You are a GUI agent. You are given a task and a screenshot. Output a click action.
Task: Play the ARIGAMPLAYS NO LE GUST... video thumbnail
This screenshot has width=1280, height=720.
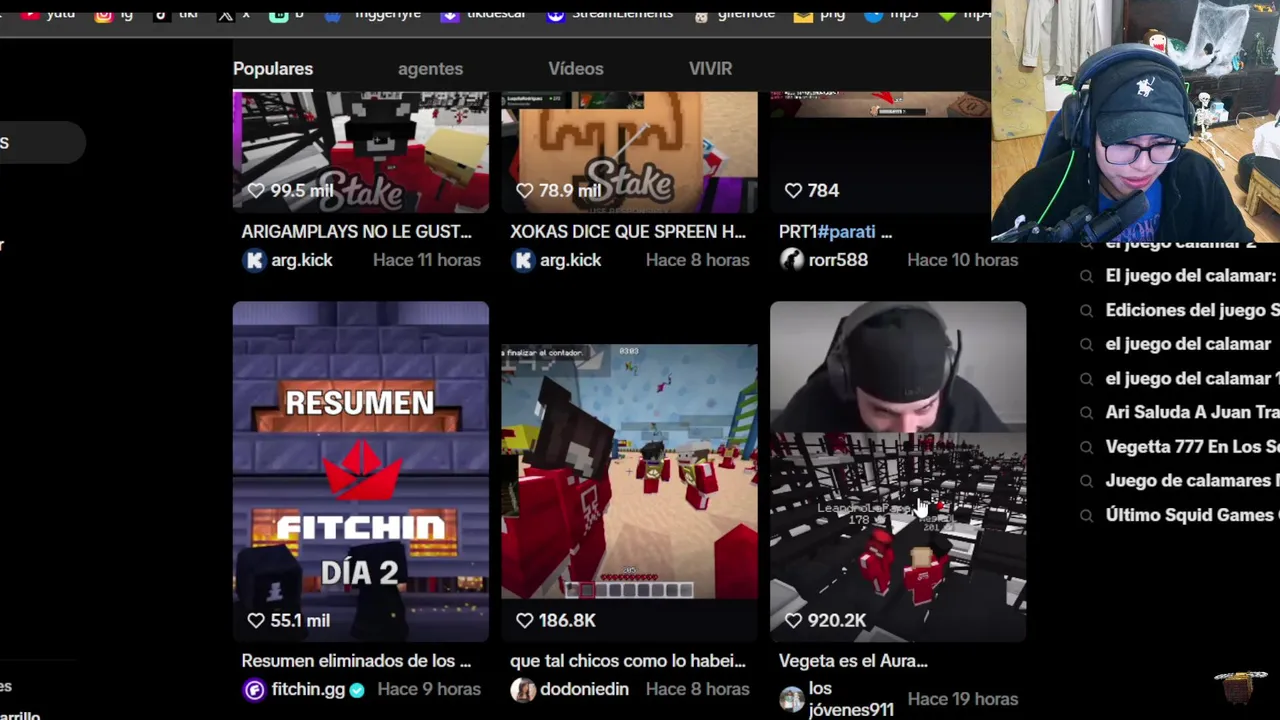click(x=361, y=152)
